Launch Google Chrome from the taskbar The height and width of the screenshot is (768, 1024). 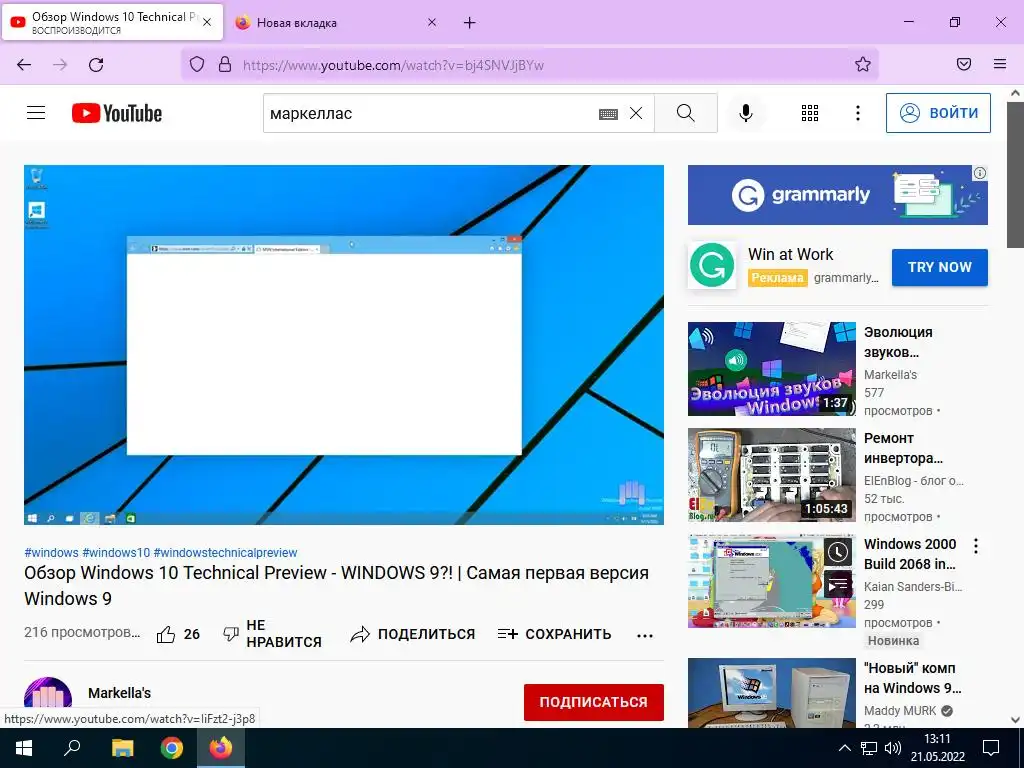pyautogui.click(x=172, y=748)
